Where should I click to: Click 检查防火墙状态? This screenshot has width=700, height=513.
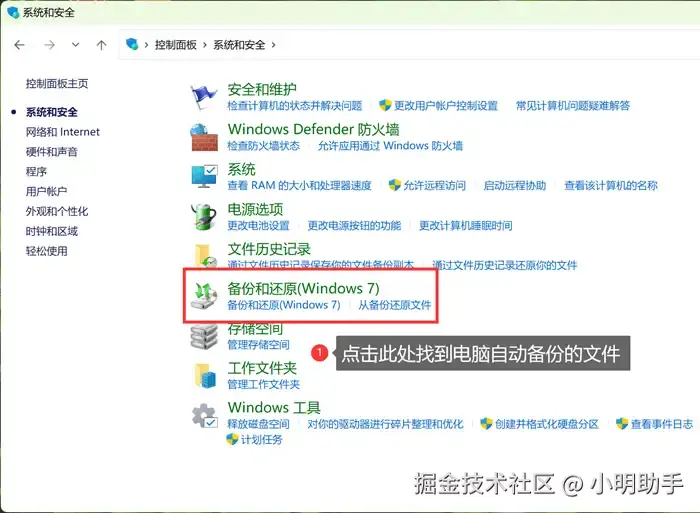coord(263,146)
